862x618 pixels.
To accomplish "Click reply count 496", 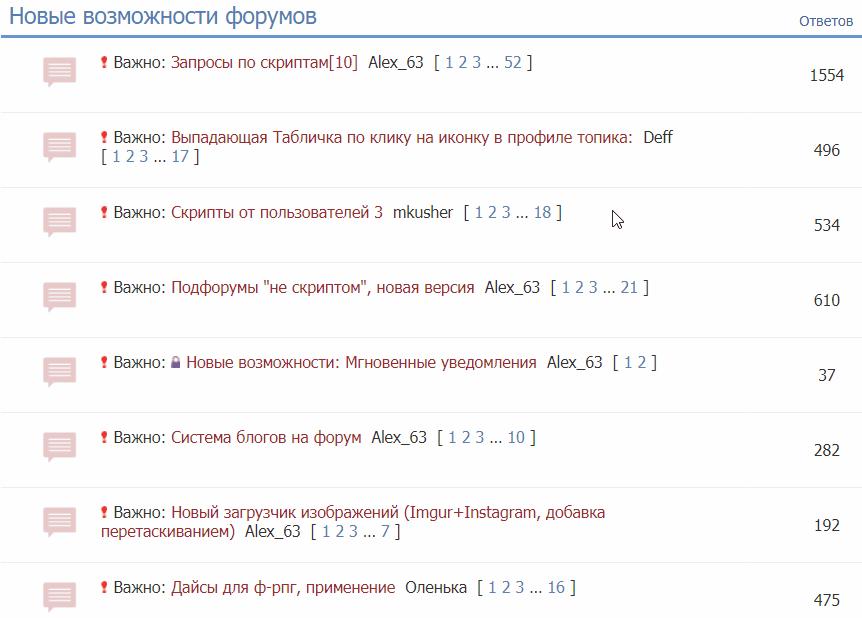I will (826, 150).
